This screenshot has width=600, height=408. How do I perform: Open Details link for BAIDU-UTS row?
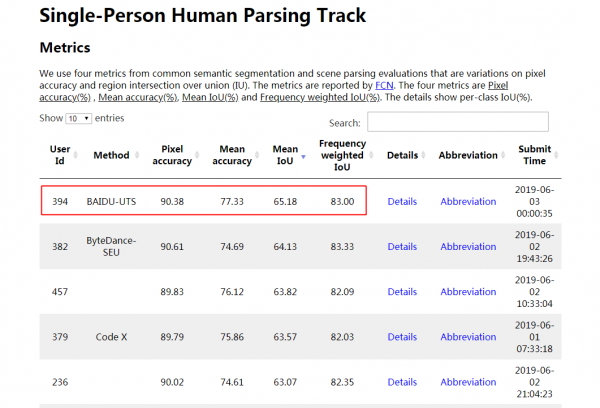click(402, 202)
